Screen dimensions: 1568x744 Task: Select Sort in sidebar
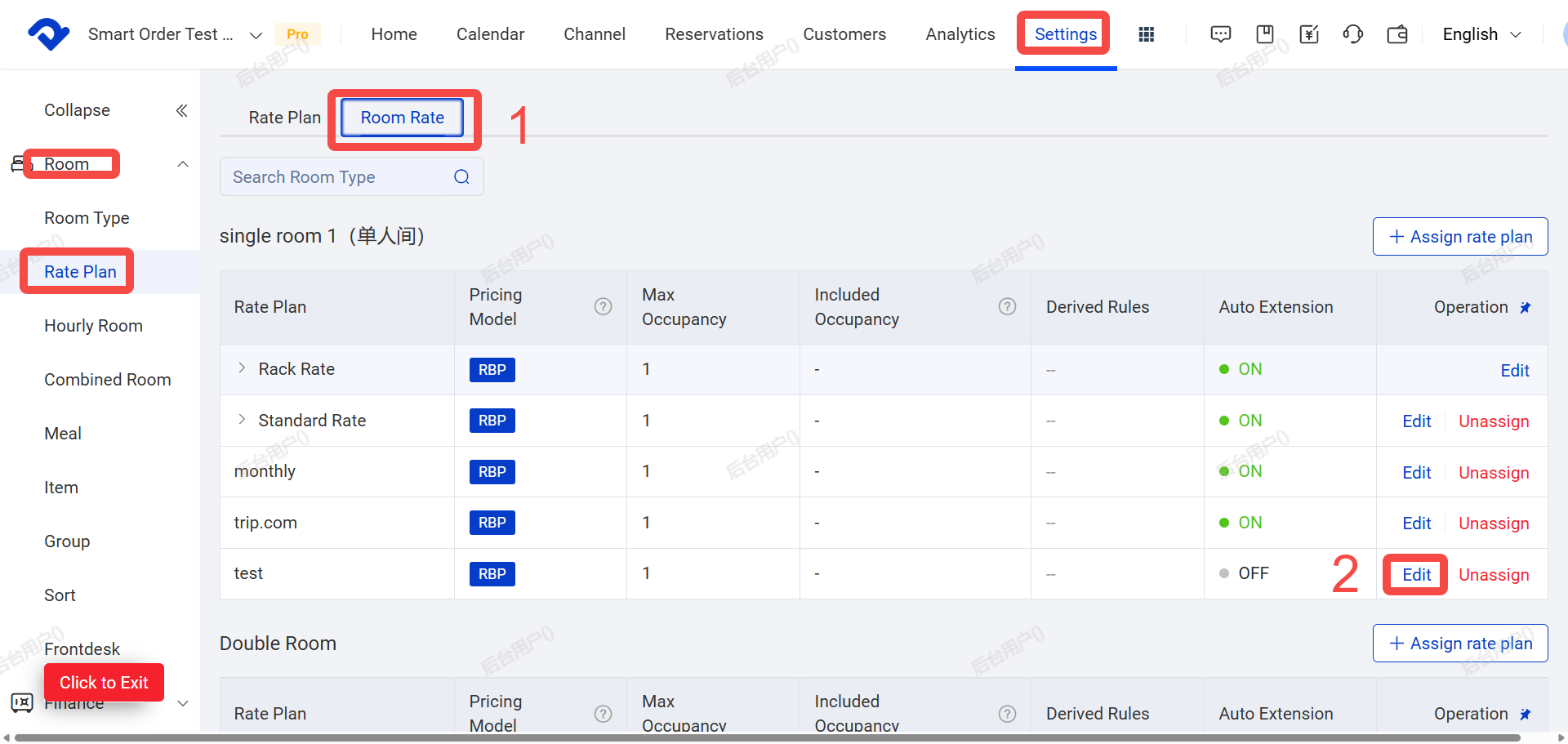pos(60,595)
